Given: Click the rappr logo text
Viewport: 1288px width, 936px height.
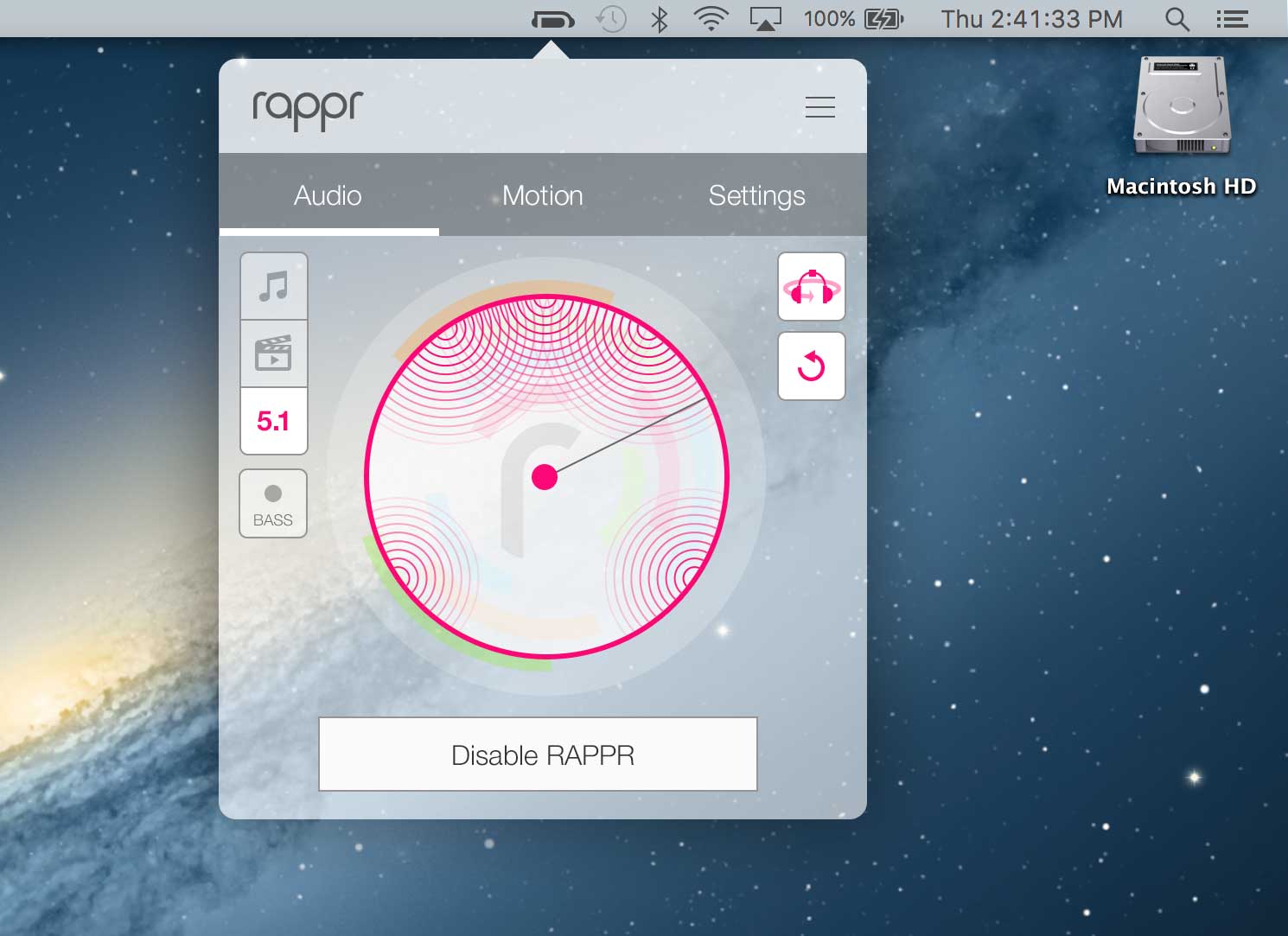Looking at the screenshot, I should (x=308, y=109).
